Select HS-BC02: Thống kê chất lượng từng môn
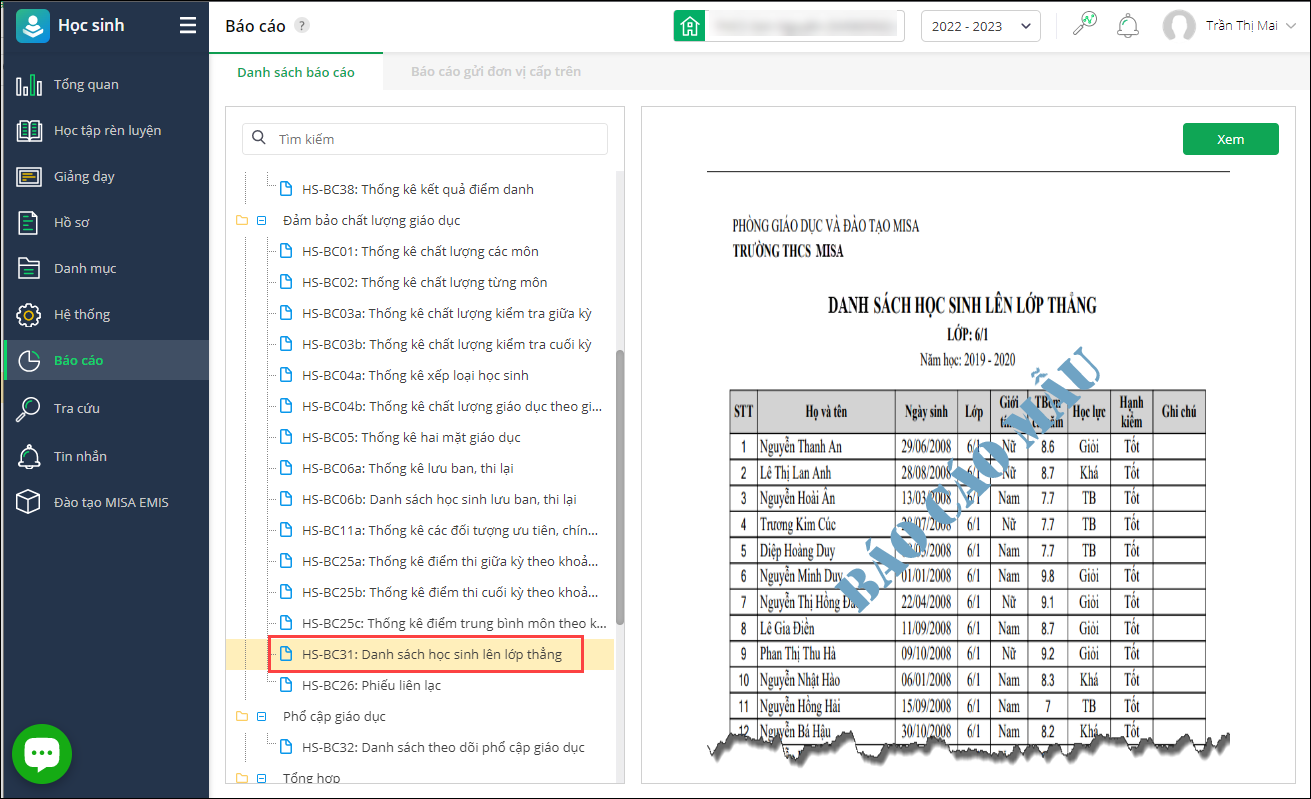1311x799 pixels. coord(425,283)
